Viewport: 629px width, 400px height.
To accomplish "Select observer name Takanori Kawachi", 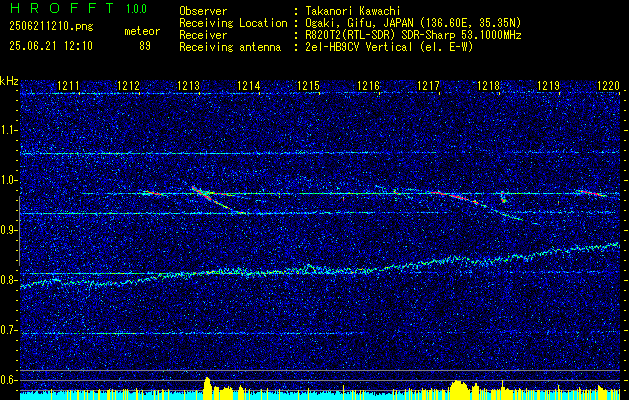I will pos(351,11).
